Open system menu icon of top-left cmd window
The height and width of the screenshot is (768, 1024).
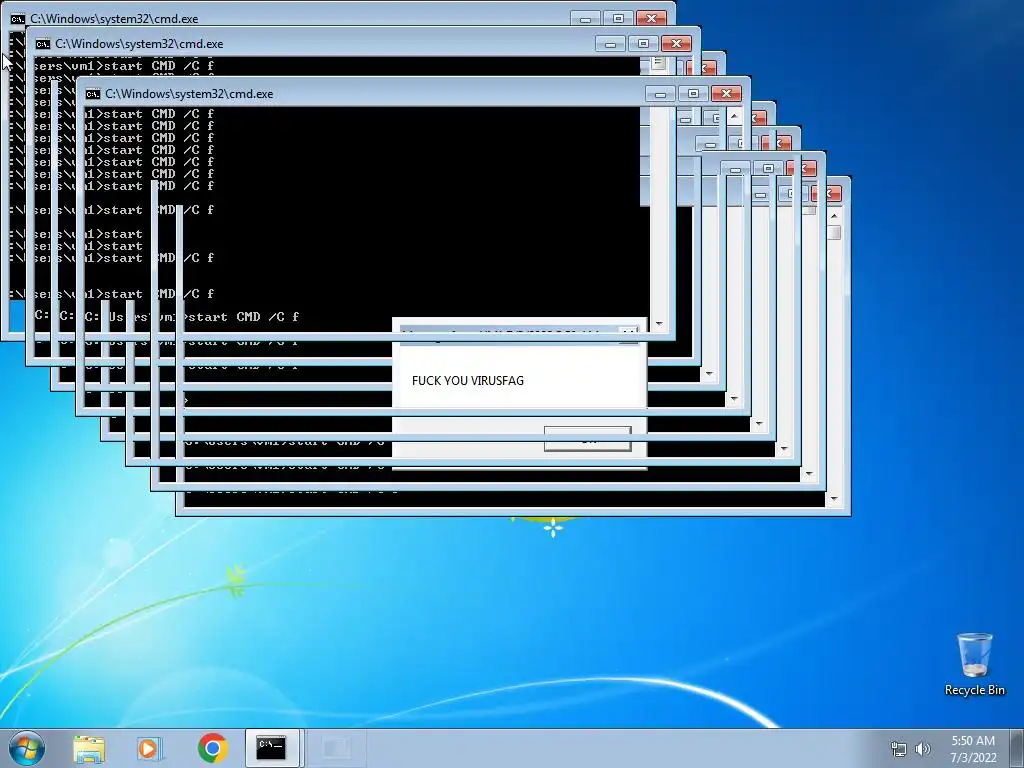18,19
